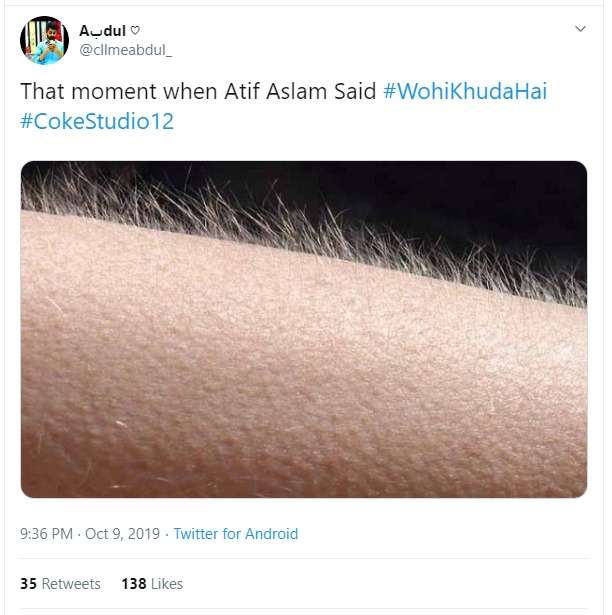Open the Twitter for Android source link
This screenshot has width=612, height=615.
[x=236, y=534]
